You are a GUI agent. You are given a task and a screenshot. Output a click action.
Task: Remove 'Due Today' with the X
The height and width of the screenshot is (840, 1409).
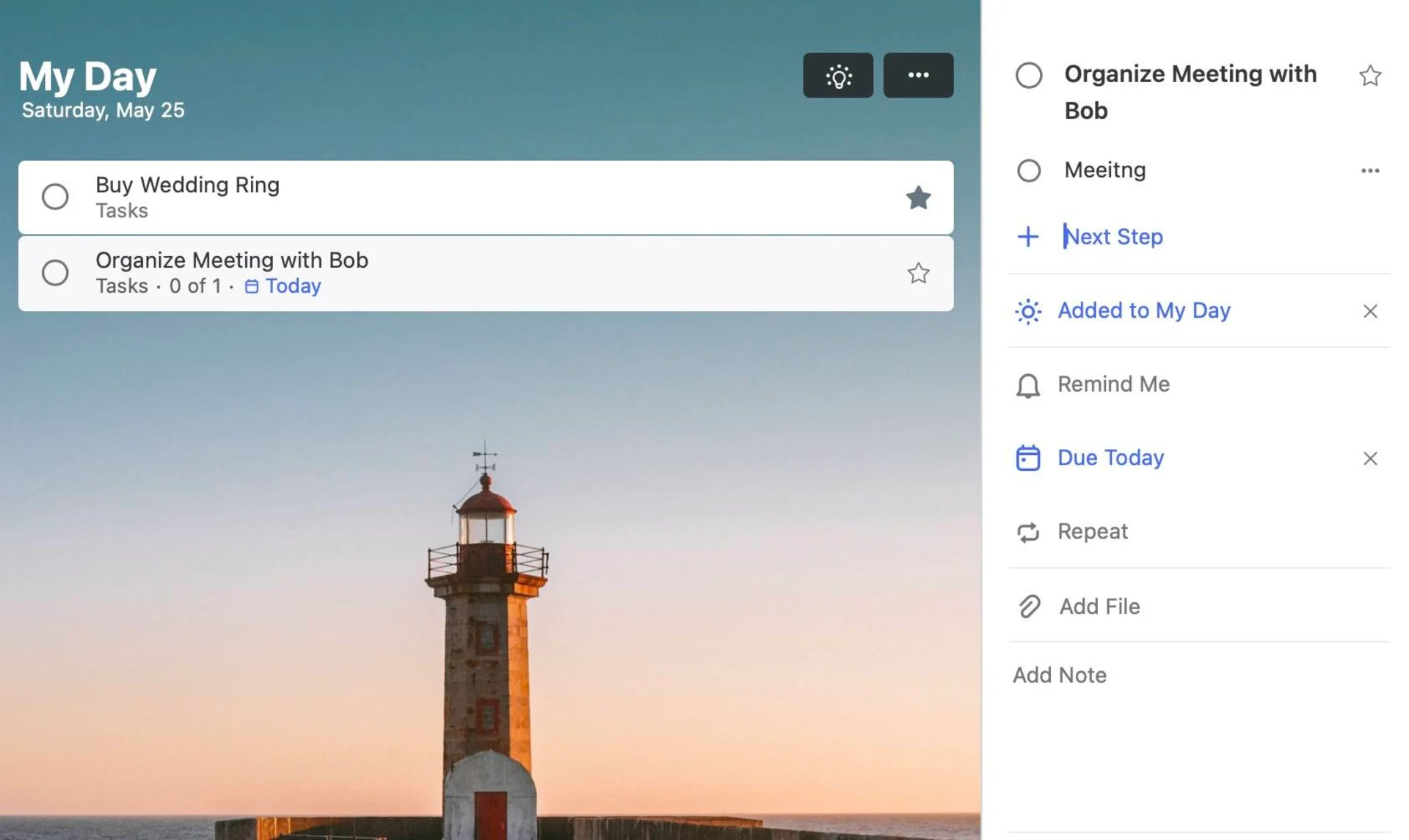[x=1370, y=458]
